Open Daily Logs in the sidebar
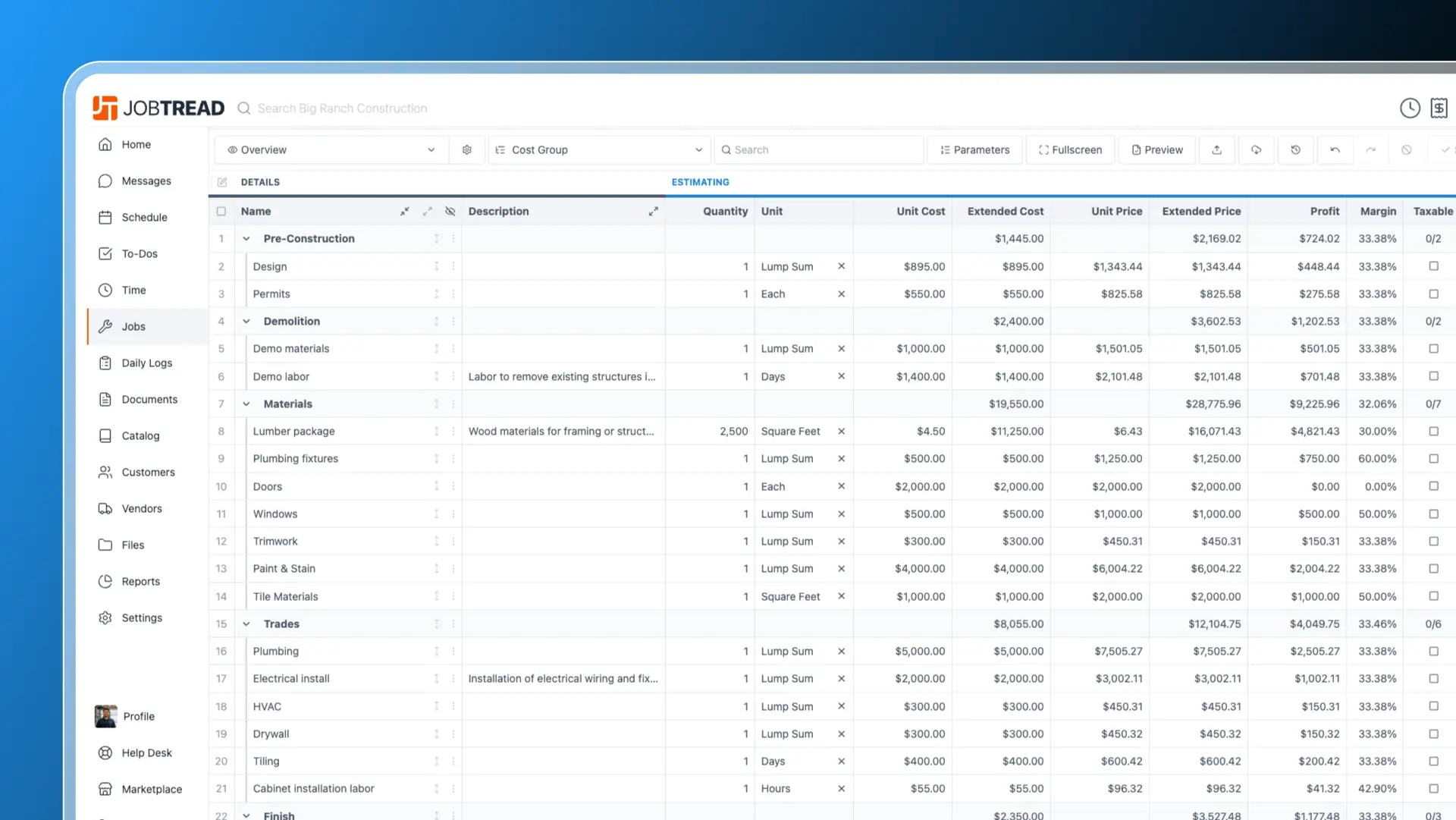1456x820 pixels. (148, 363)
